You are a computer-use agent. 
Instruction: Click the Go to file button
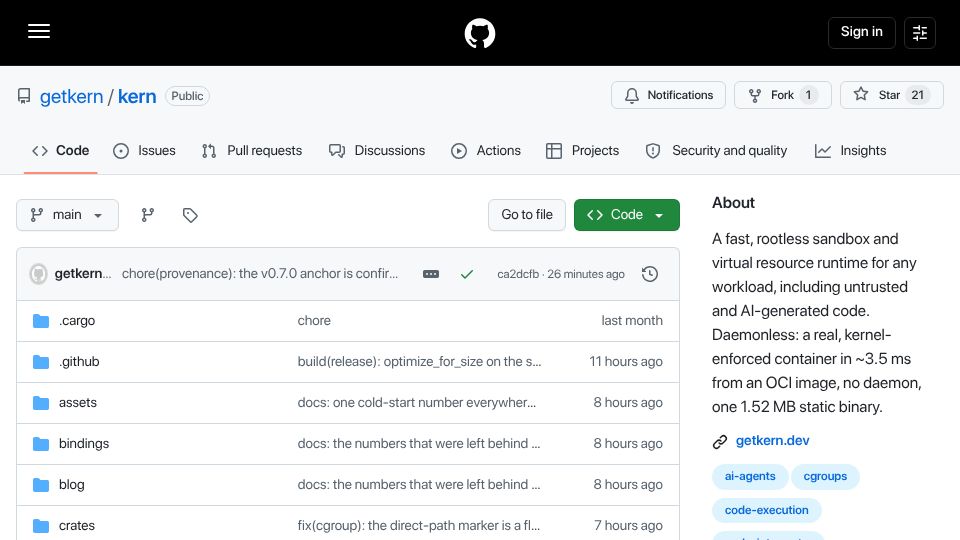(527, 215)
